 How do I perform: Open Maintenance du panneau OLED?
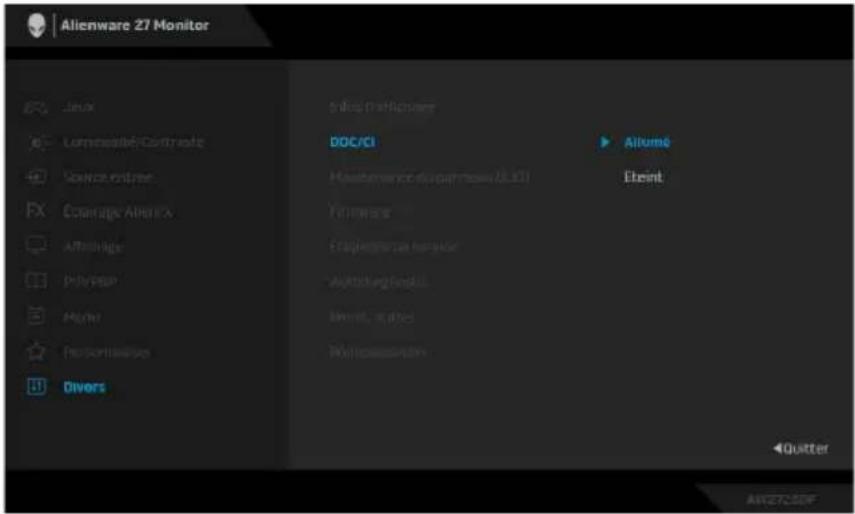point(429,177)
